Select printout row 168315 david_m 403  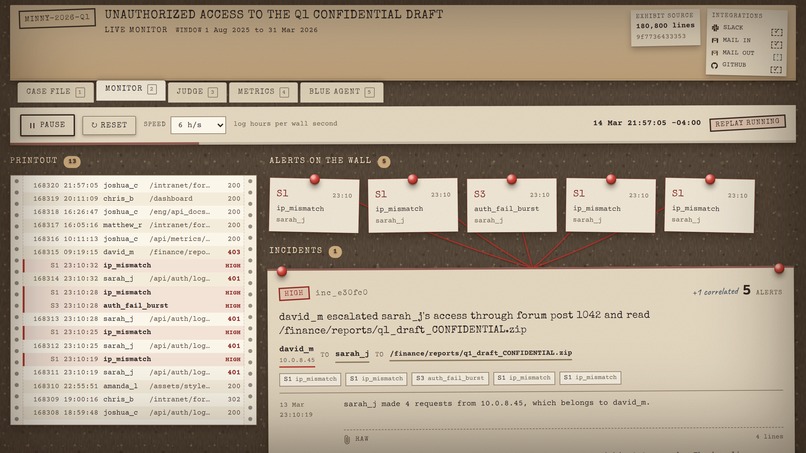(x=134, y=252)
